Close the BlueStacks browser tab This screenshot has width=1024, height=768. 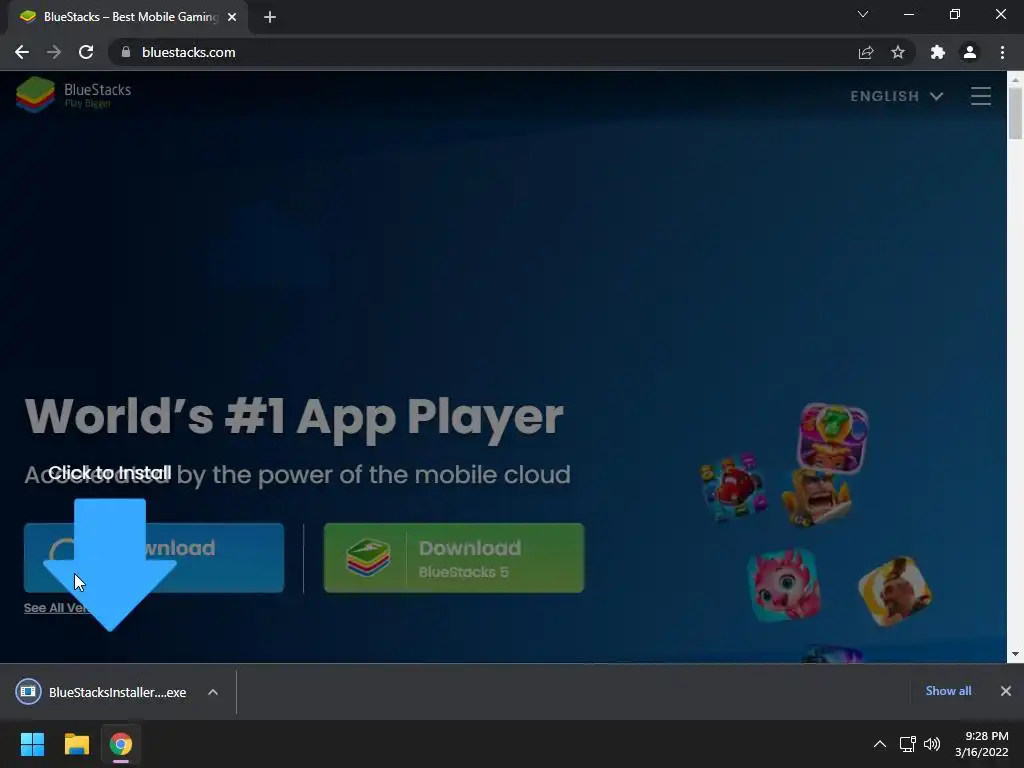click(x=232, y=17)
